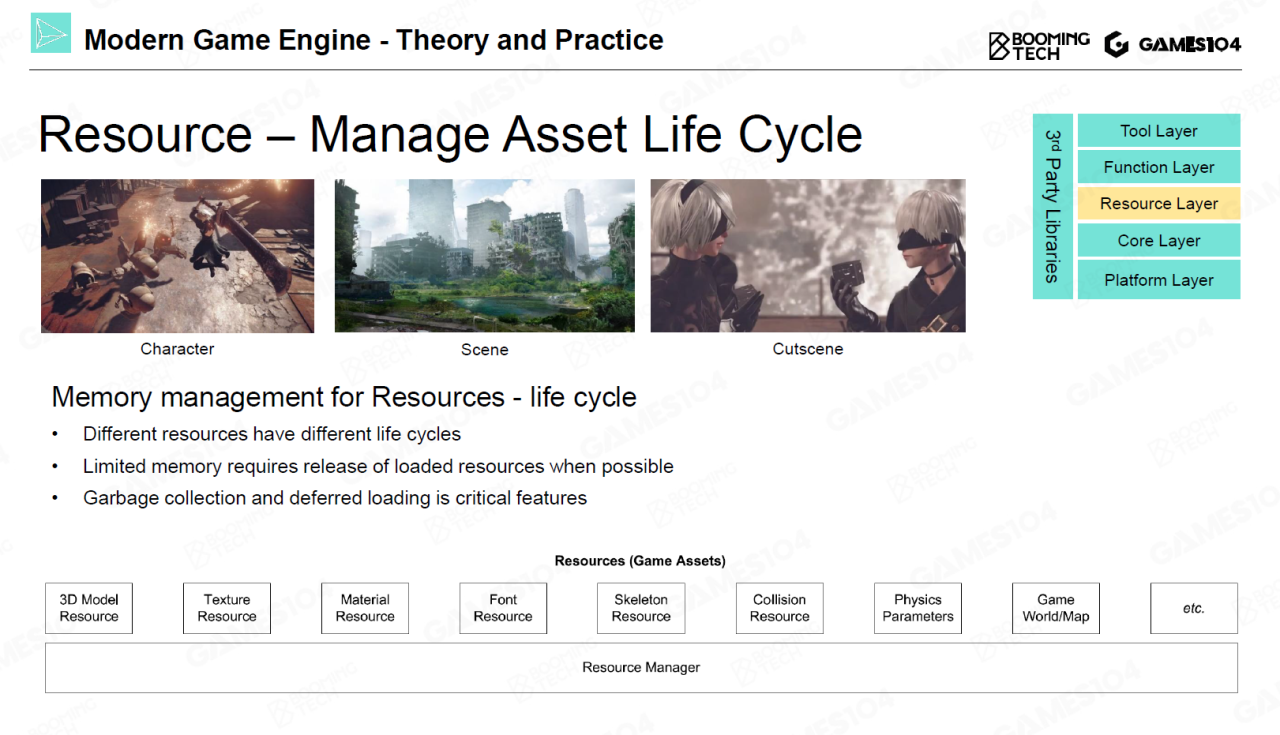Screen dimensions: 1280x735
Task: Click the Font Resource box
Action: coord(503,608)
